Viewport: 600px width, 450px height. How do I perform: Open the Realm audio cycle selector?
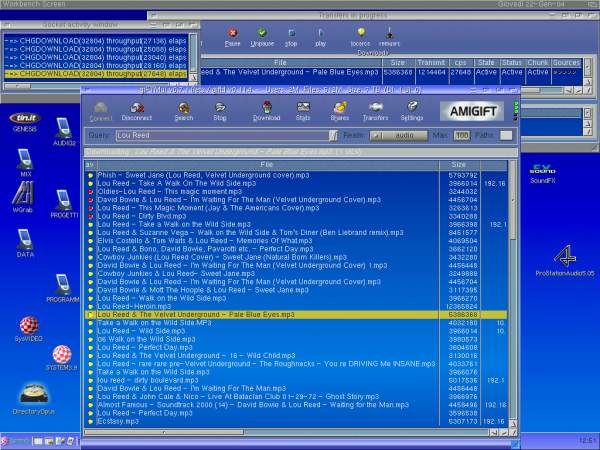click(x=398, y=135)
